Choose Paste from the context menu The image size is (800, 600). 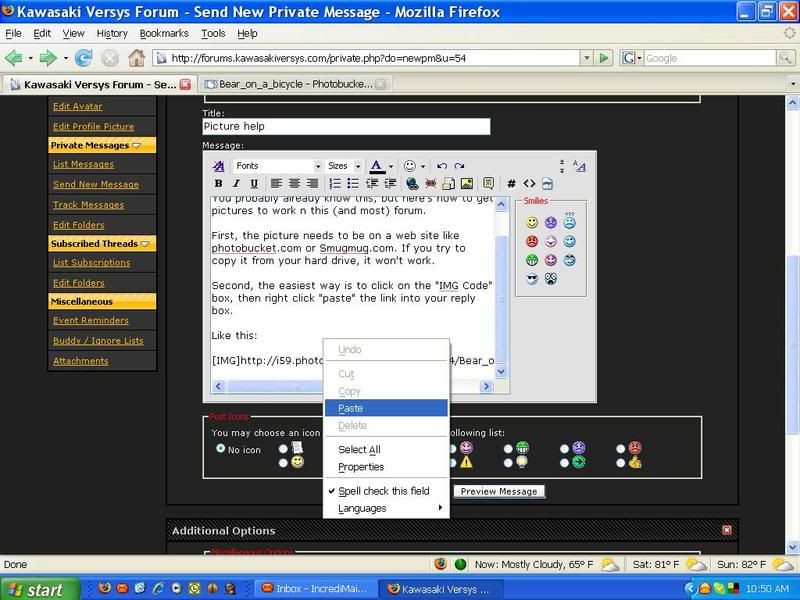tap(351, 408)
